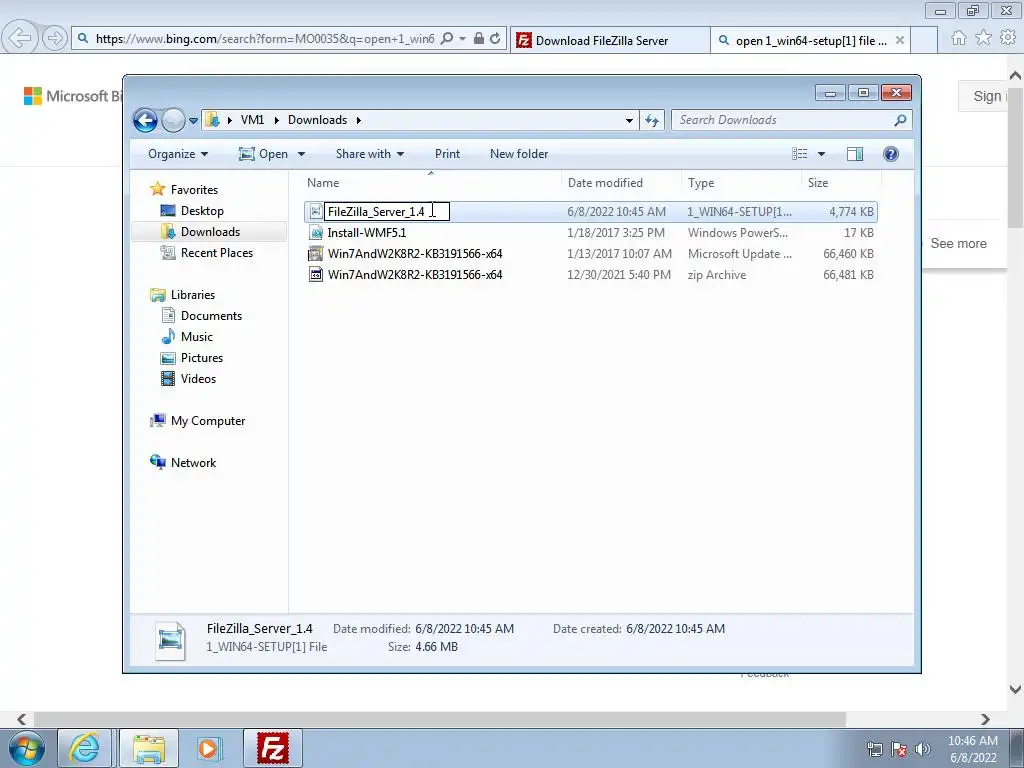This screenshot has width=1024, height=768.
Task: Click the details pane file thumbnail
Action: click(x=170, y=639)
